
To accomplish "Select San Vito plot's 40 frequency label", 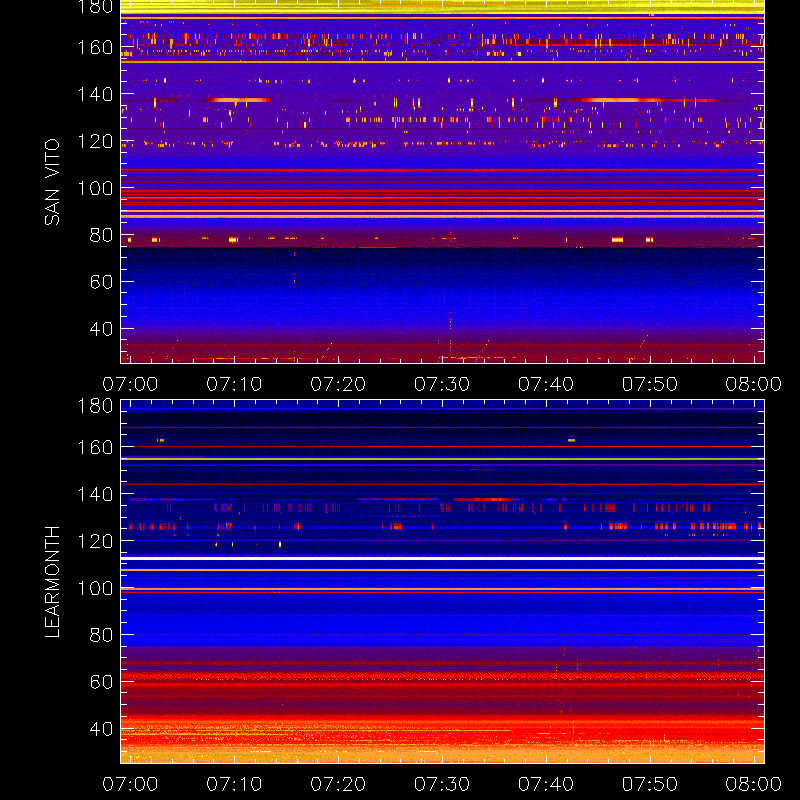I will pos(102,329).
